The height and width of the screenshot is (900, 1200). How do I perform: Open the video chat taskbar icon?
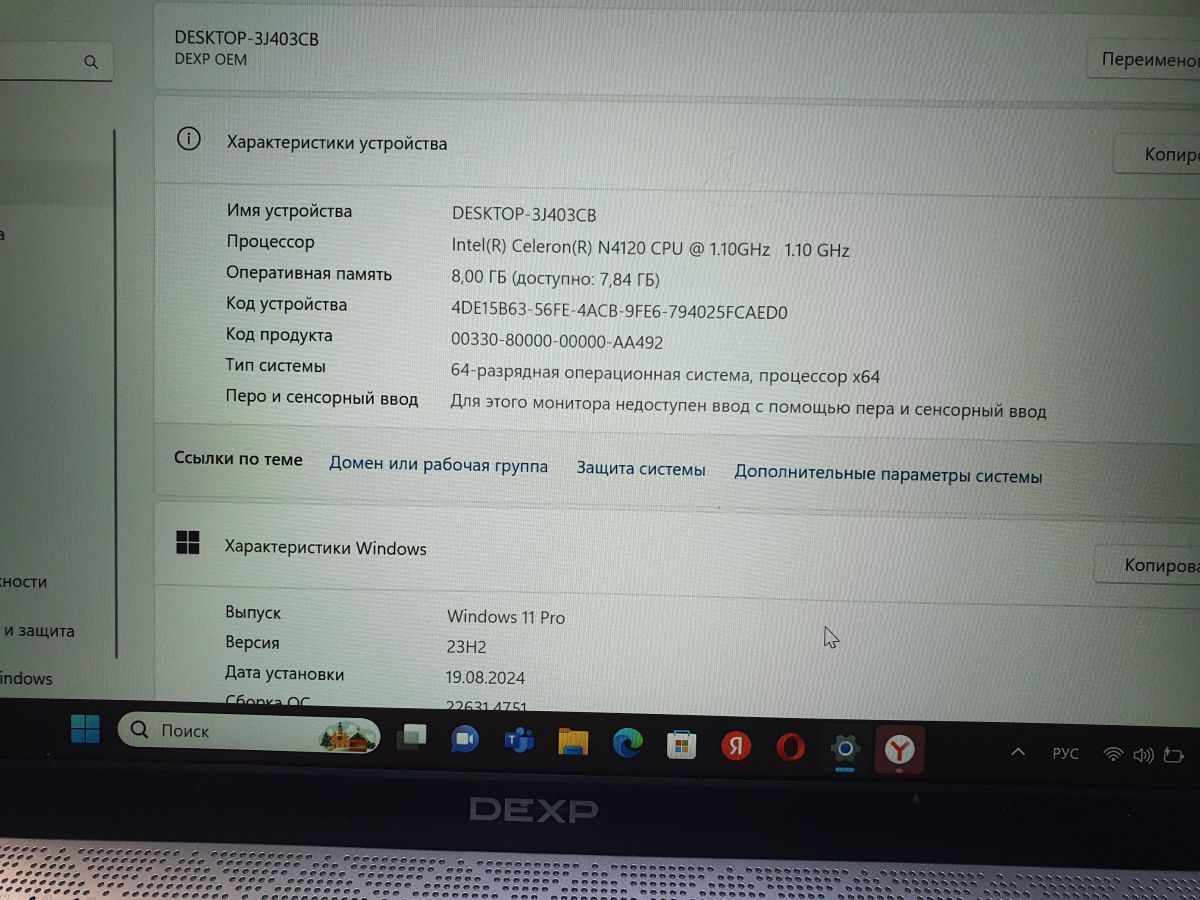click(464, 739)
